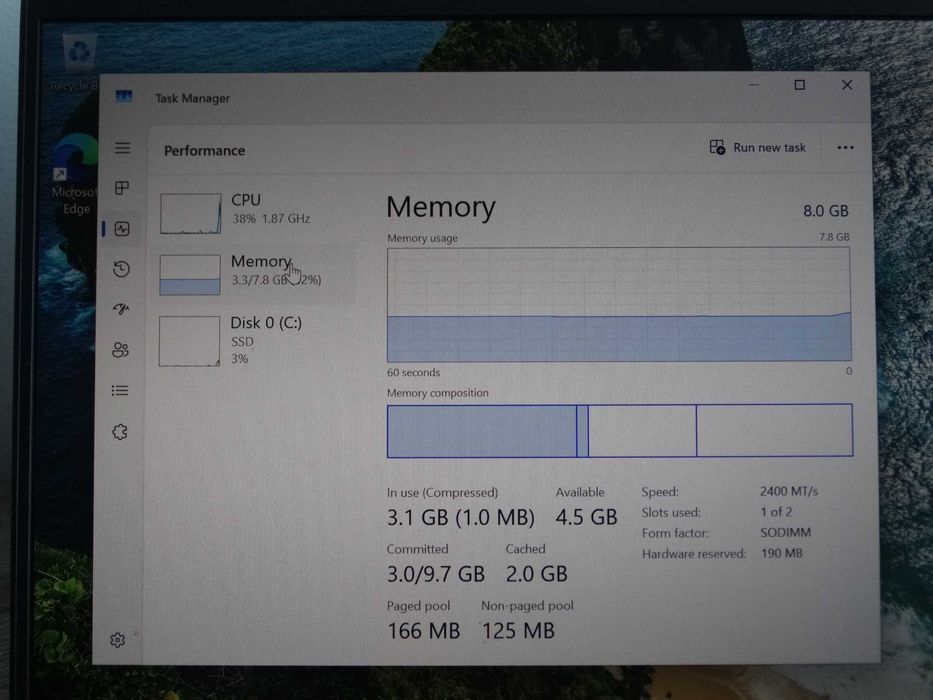Click the Non-paged pool value 125 MB
Image resolution: width=933 pixels, height=700 pixels.
point(518,631)
